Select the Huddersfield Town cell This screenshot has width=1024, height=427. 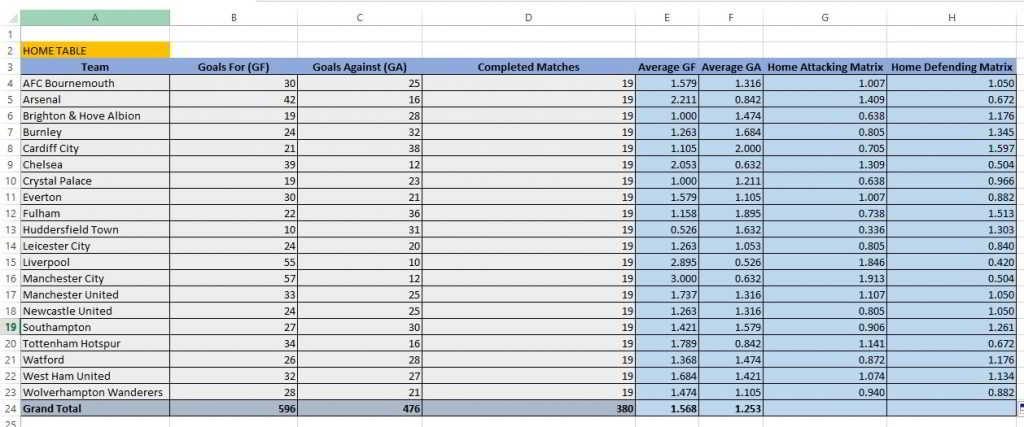pyautogui.click(x=95, y=230)
